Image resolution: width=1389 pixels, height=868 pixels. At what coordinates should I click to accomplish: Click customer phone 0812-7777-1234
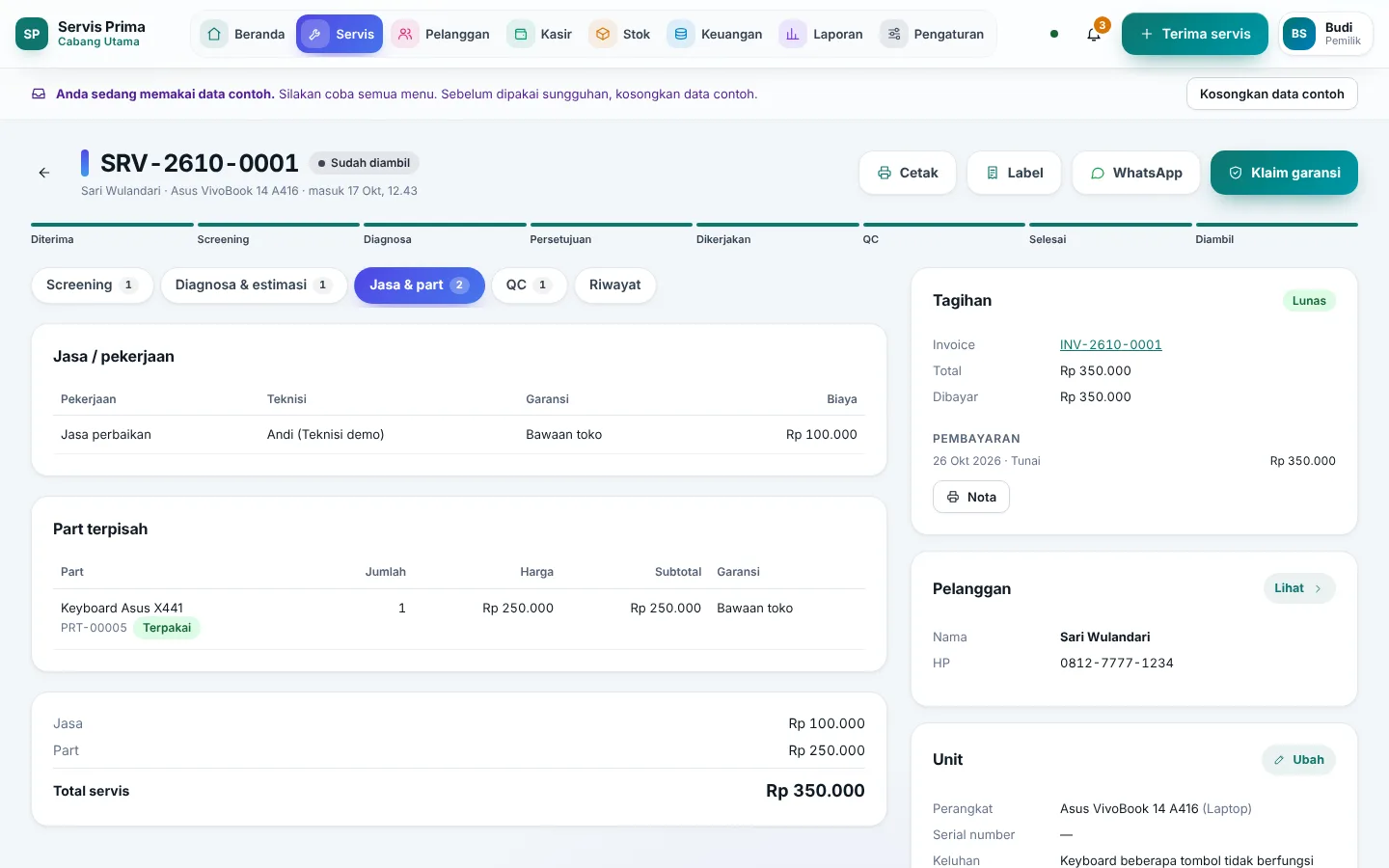[1117, 664]
